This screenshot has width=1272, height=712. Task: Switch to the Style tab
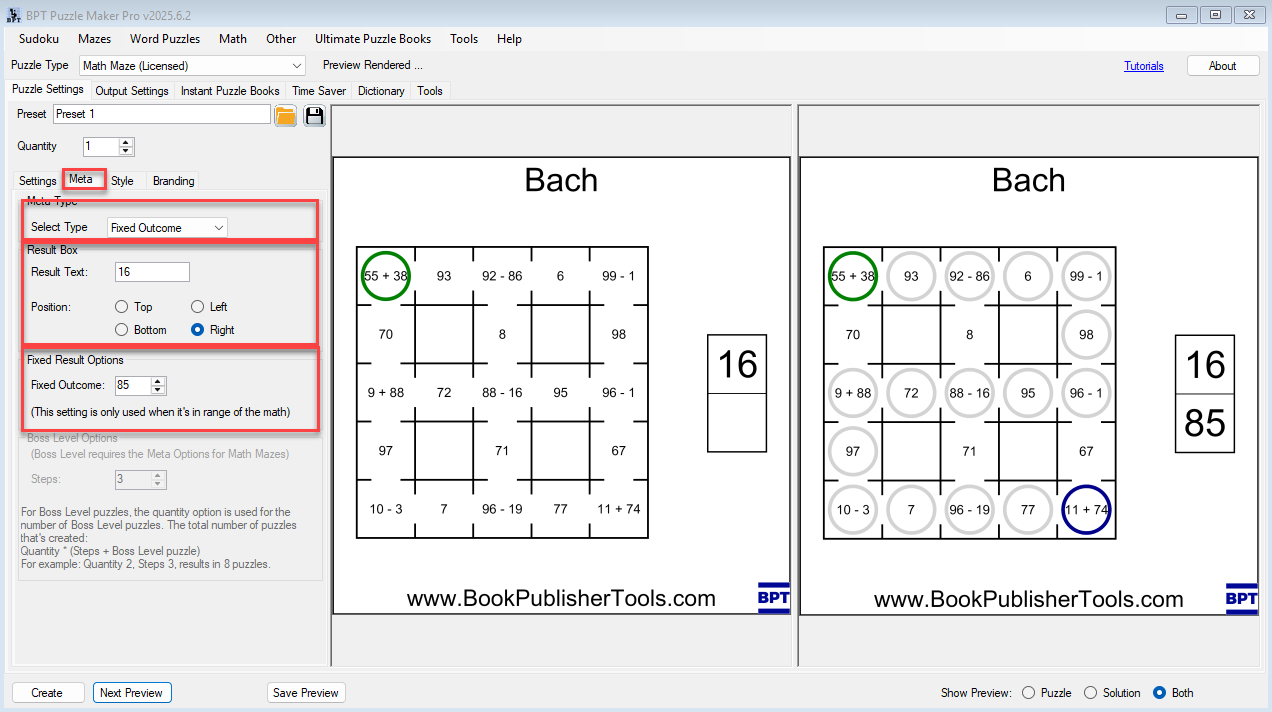(122, 181)
